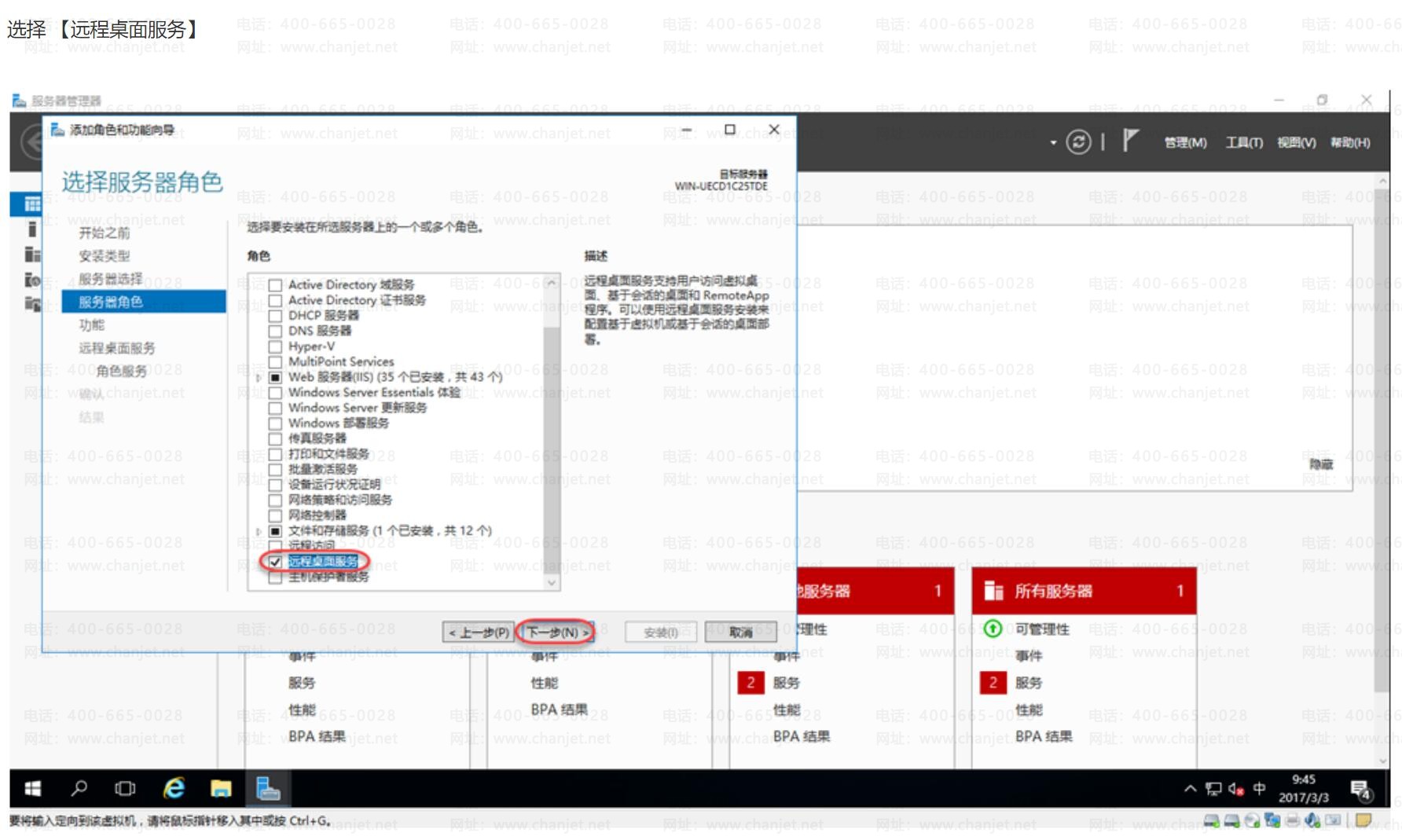The height and width of the screenshot is (840, 1402).
Task: Open the dropdown arrow left of the refresh icon
Action: pyautogui.click(x=1053, y=143)
